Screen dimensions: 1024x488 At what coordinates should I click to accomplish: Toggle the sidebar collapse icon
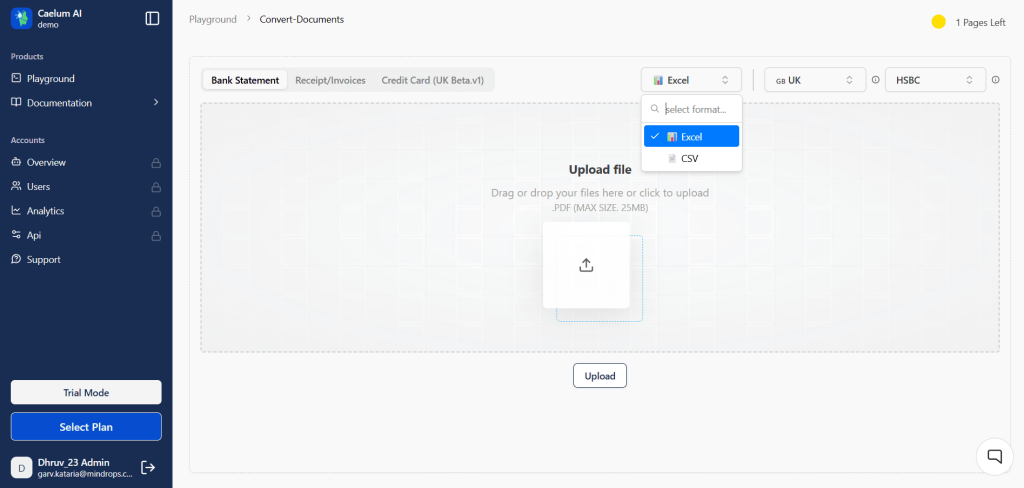[152, 18]
